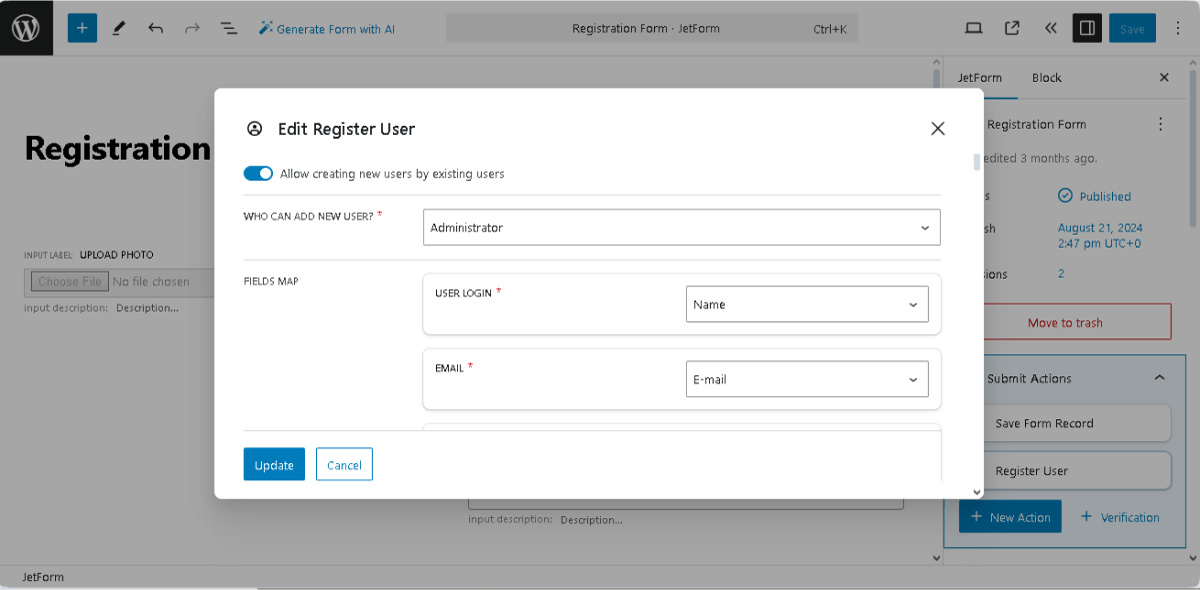This screenshot has height=590, width=1200.
Task: Toggle the block inserter plus button
Action: click(x=82, y=28)
